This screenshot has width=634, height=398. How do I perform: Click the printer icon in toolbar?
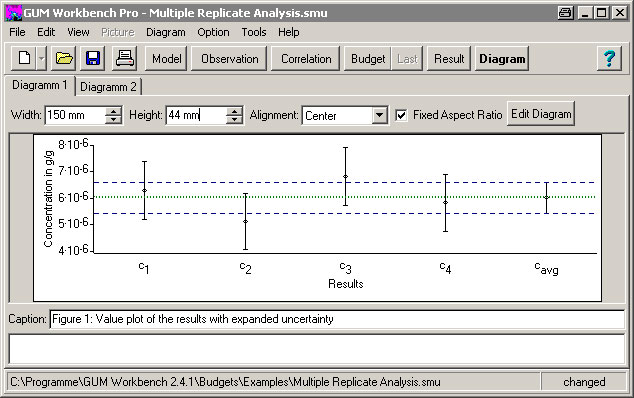(125, 59)
